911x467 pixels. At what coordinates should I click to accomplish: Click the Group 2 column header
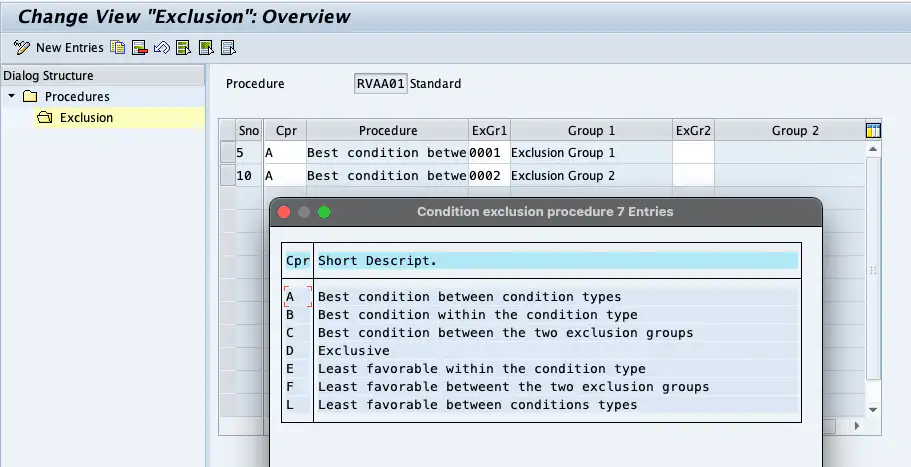coord(795,131)
